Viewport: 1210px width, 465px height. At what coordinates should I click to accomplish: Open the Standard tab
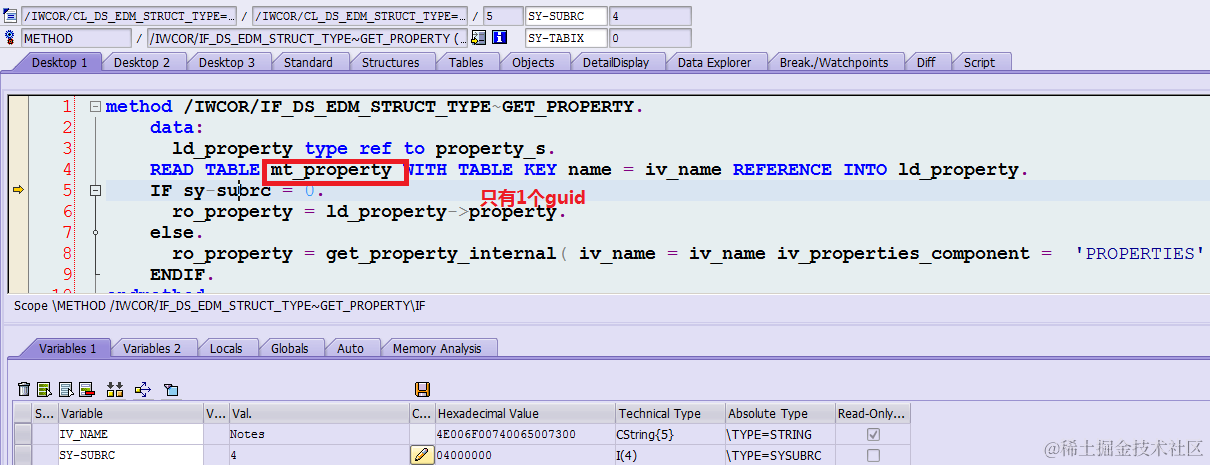[308, 62]
